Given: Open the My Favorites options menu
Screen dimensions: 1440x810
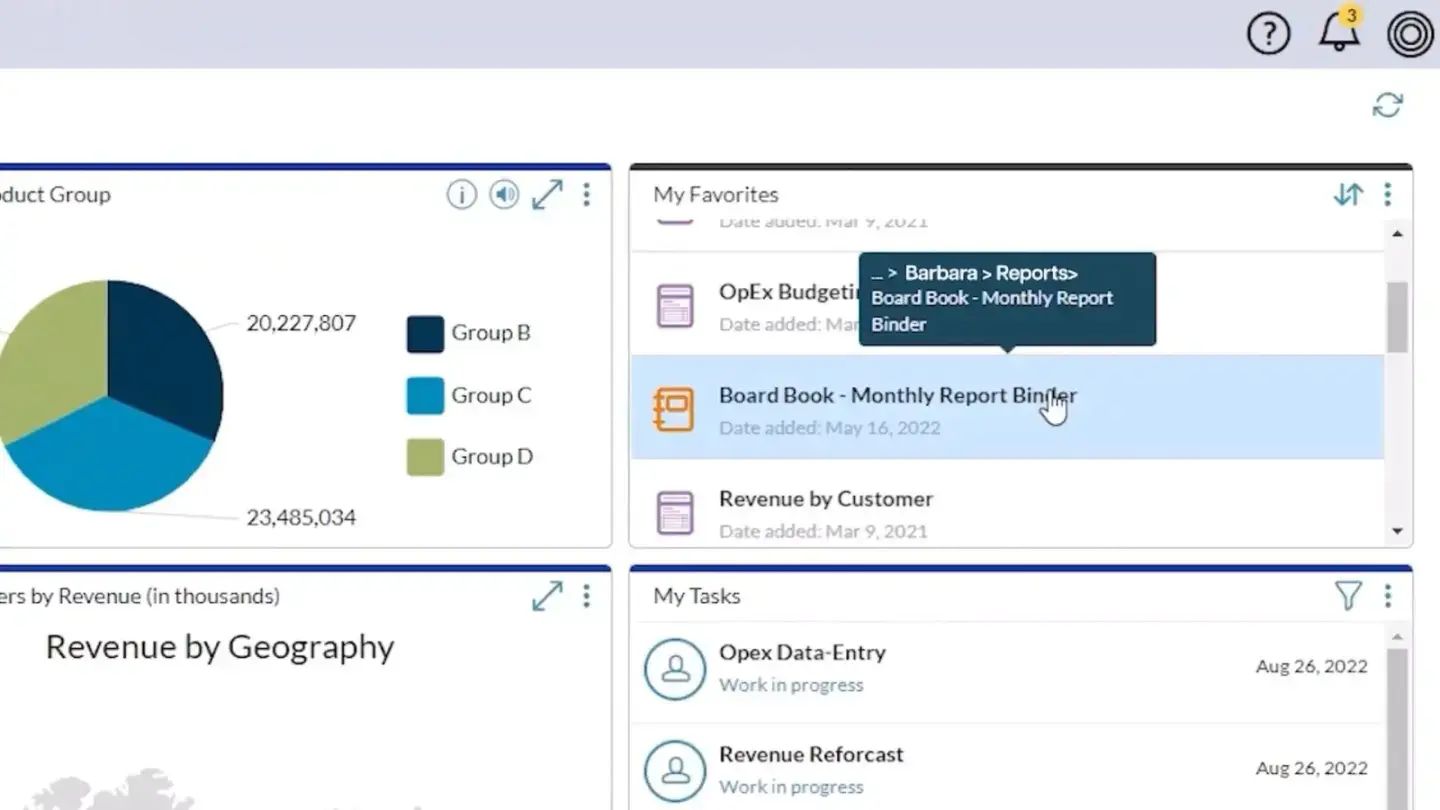Looking at the screenshot, I should (x=1388, y=194).
